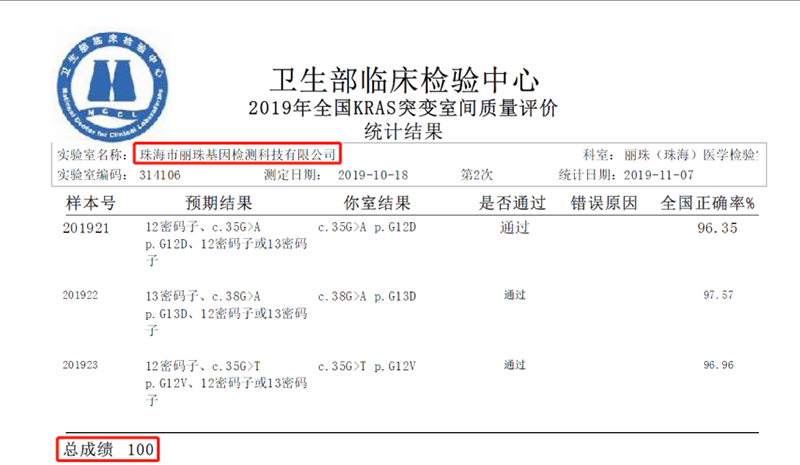Click the NCCL circular logo
Image resolution: width=800 pixels, height=465 pixels.
click(112, 87)
